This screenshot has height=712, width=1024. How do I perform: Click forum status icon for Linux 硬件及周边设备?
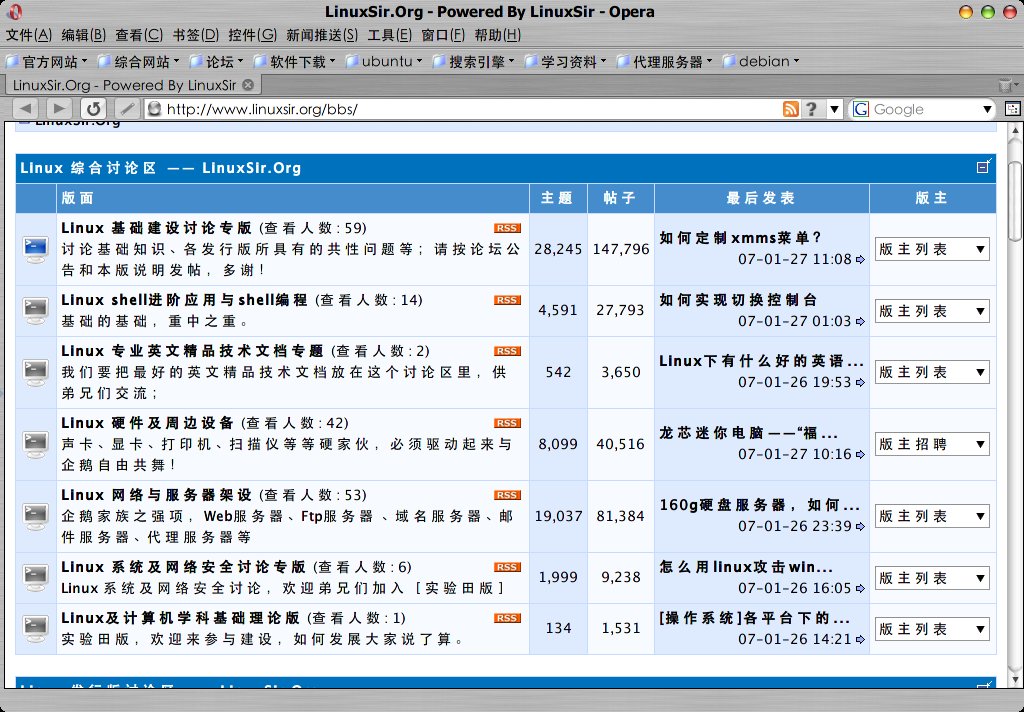point(36,444)
